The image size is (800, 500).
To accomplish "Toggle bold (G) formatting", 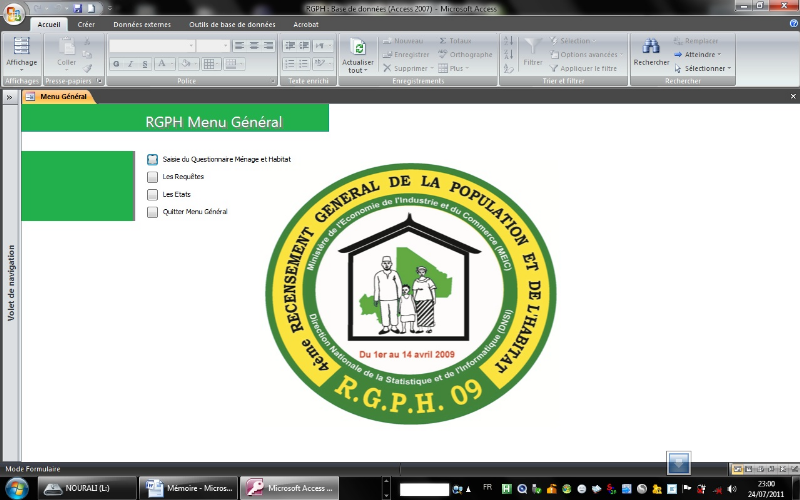I will [116, 64].
